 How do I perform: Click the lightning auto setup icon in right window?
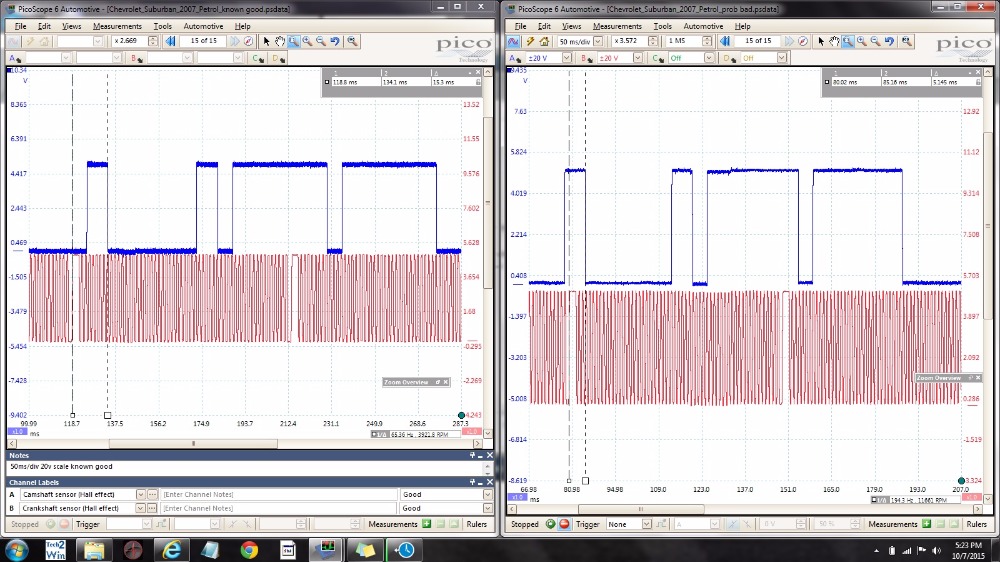pos(531,41)
